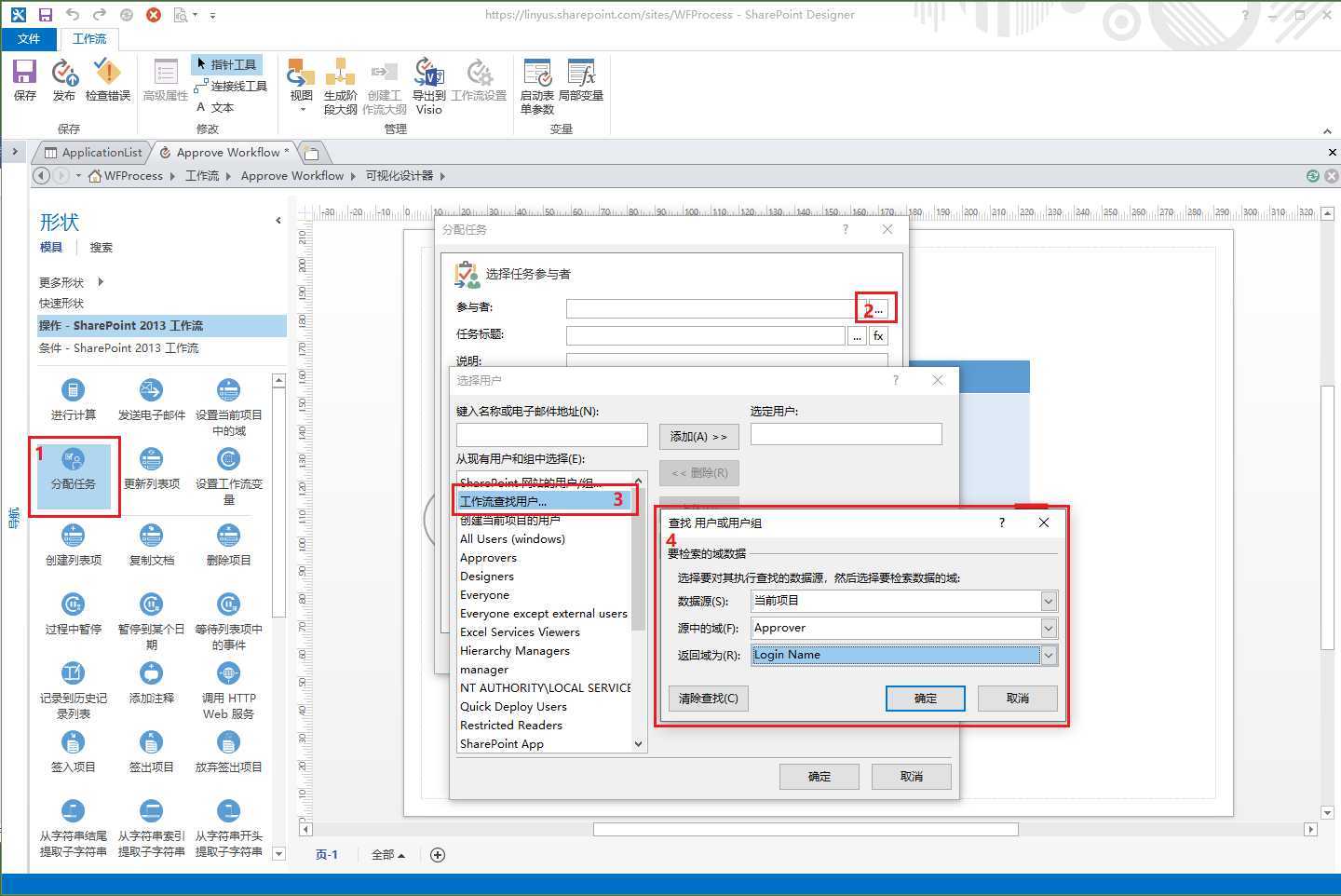Click the 清除查找(C) button
The height and width of the screenshot is (896, 1341).
pyautogui.click(x=708, y=699)
